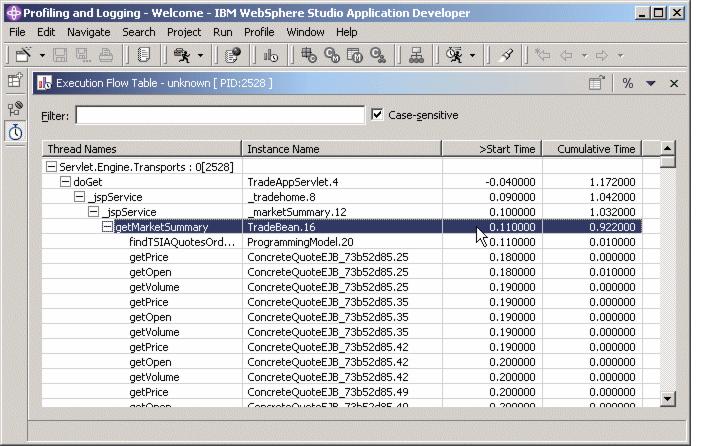This screenshot has height=446, width=713.
Task: Click the Save toolbar icon
Action: coord(60,55)
